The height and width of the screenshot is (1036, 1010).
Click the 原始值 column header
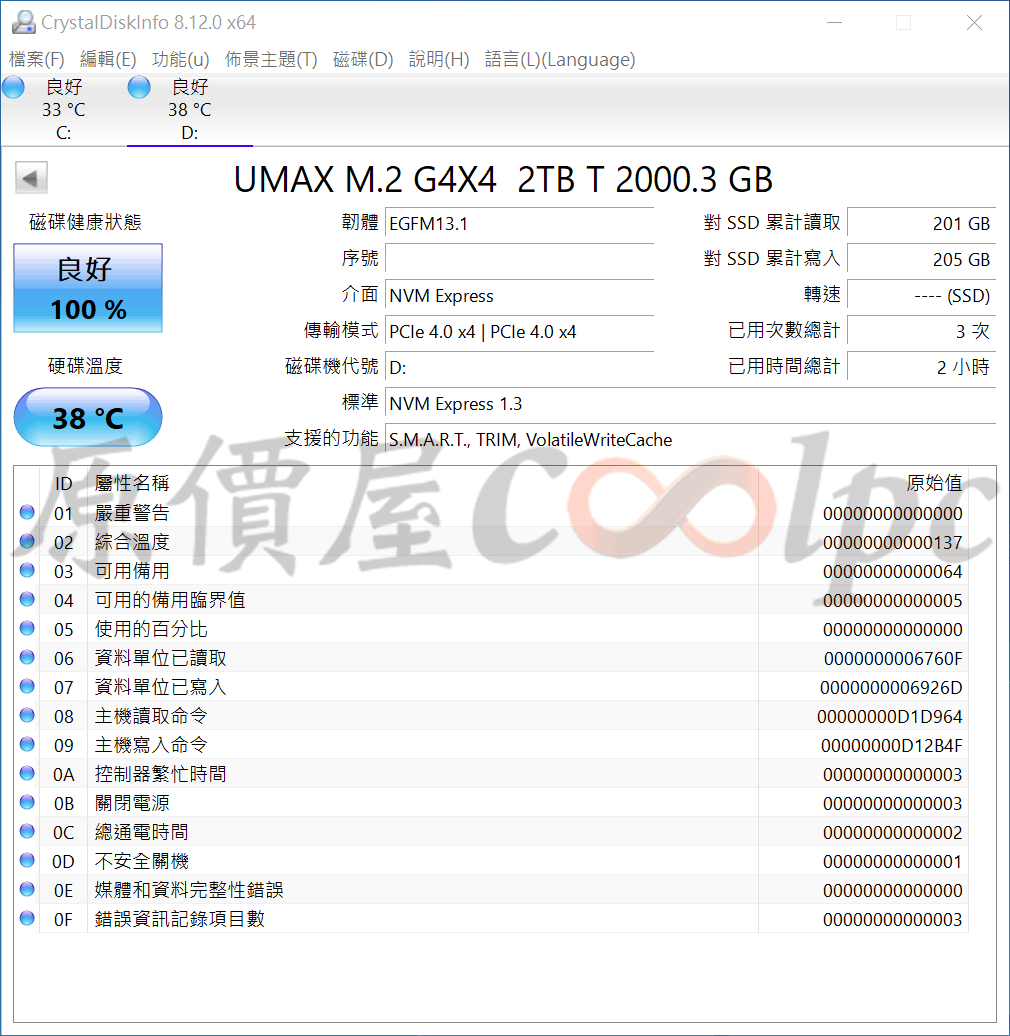933,483
